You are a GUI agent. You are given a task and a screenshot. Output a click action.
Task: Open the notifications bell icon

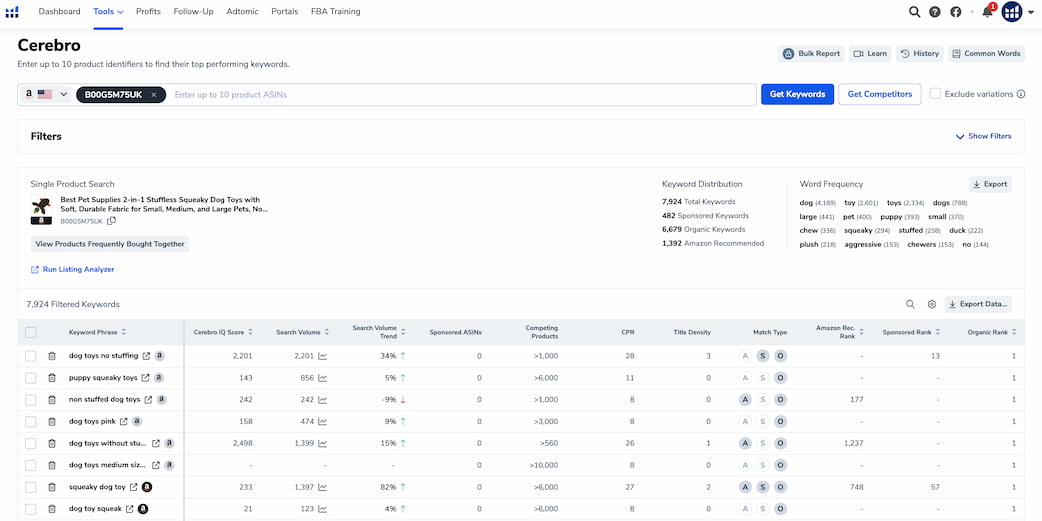[988, 11]
